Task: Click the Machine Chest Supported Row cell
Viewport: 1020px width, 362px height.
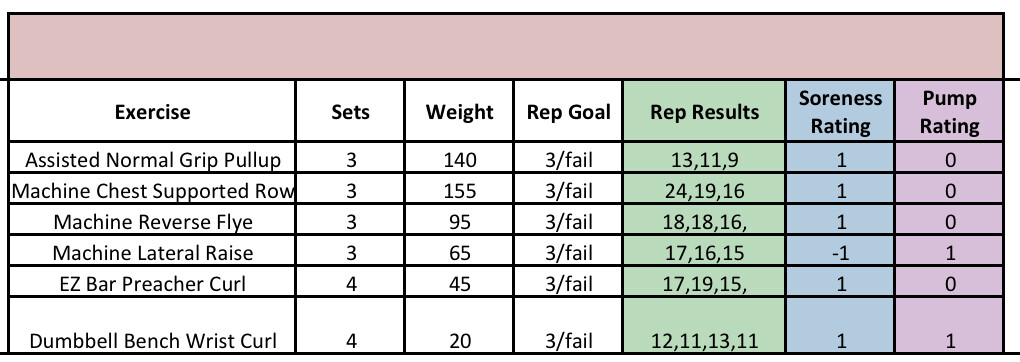Action: tap(152, 189)
